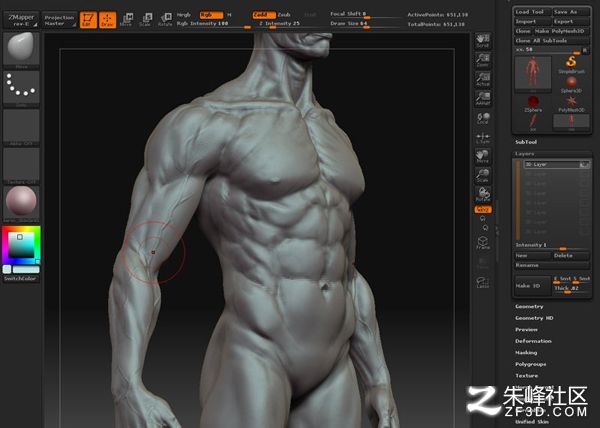Select the large human figure tool thumbnail

click(x=533, y=74)
